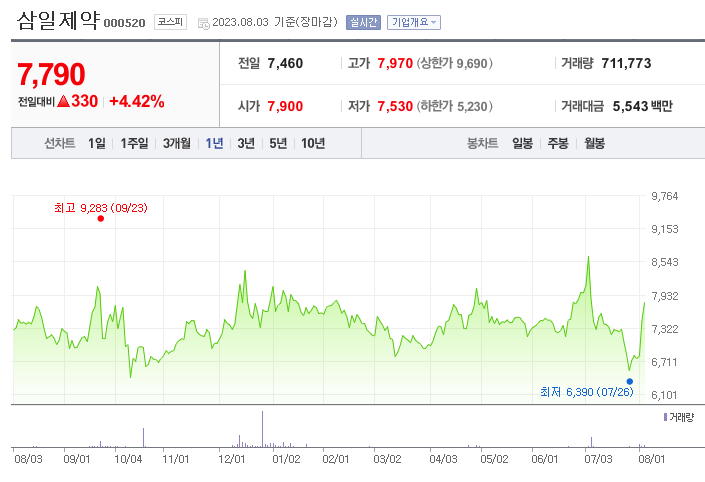Click the 9,764 price axis label
Image resolution: width=705 pixels, height=482 pixels.
[665, 196]
